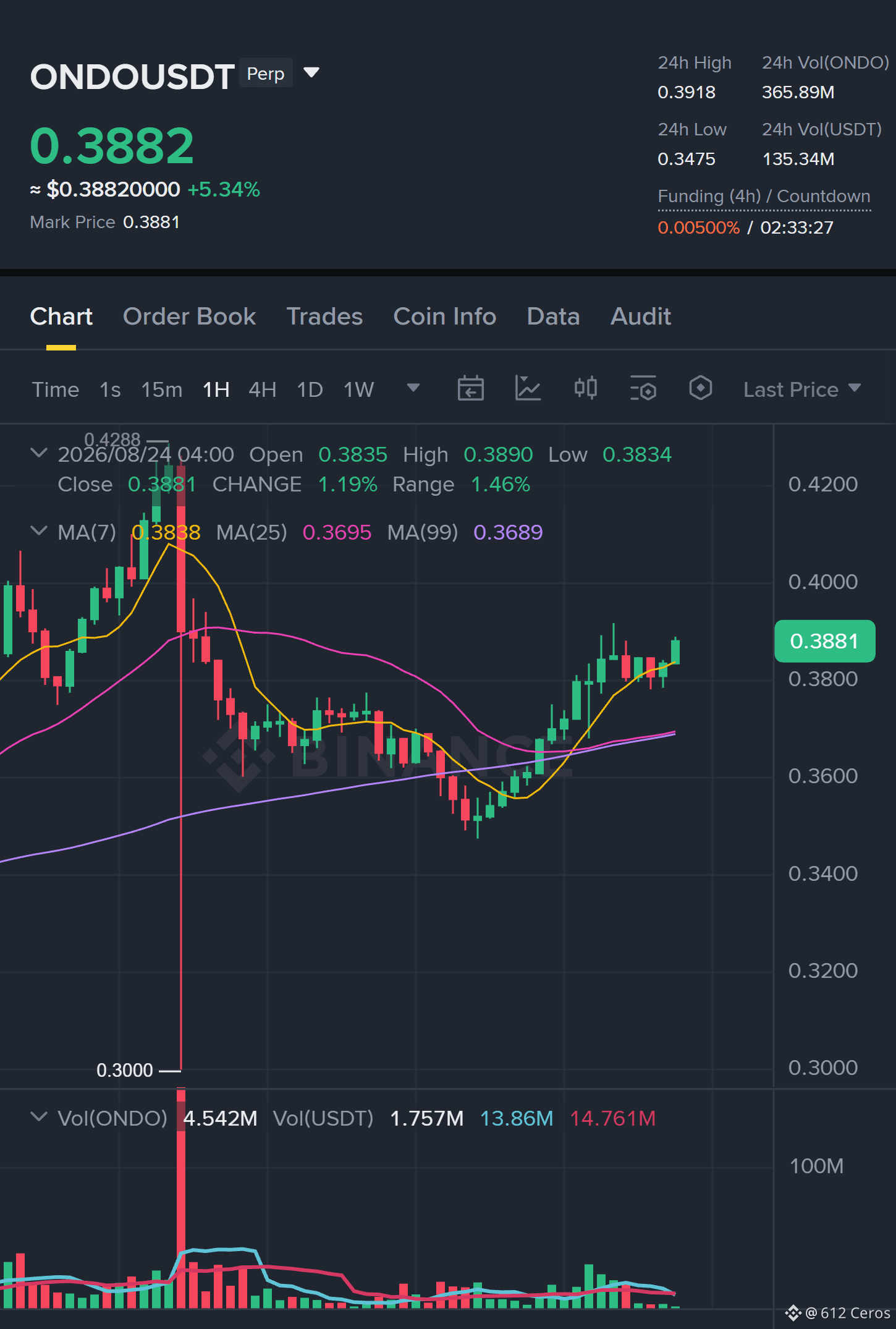Collapse the Vol(ONDO) indicator chevron
Viewport: 896px width, 1329px height.
click(38, 1117)
